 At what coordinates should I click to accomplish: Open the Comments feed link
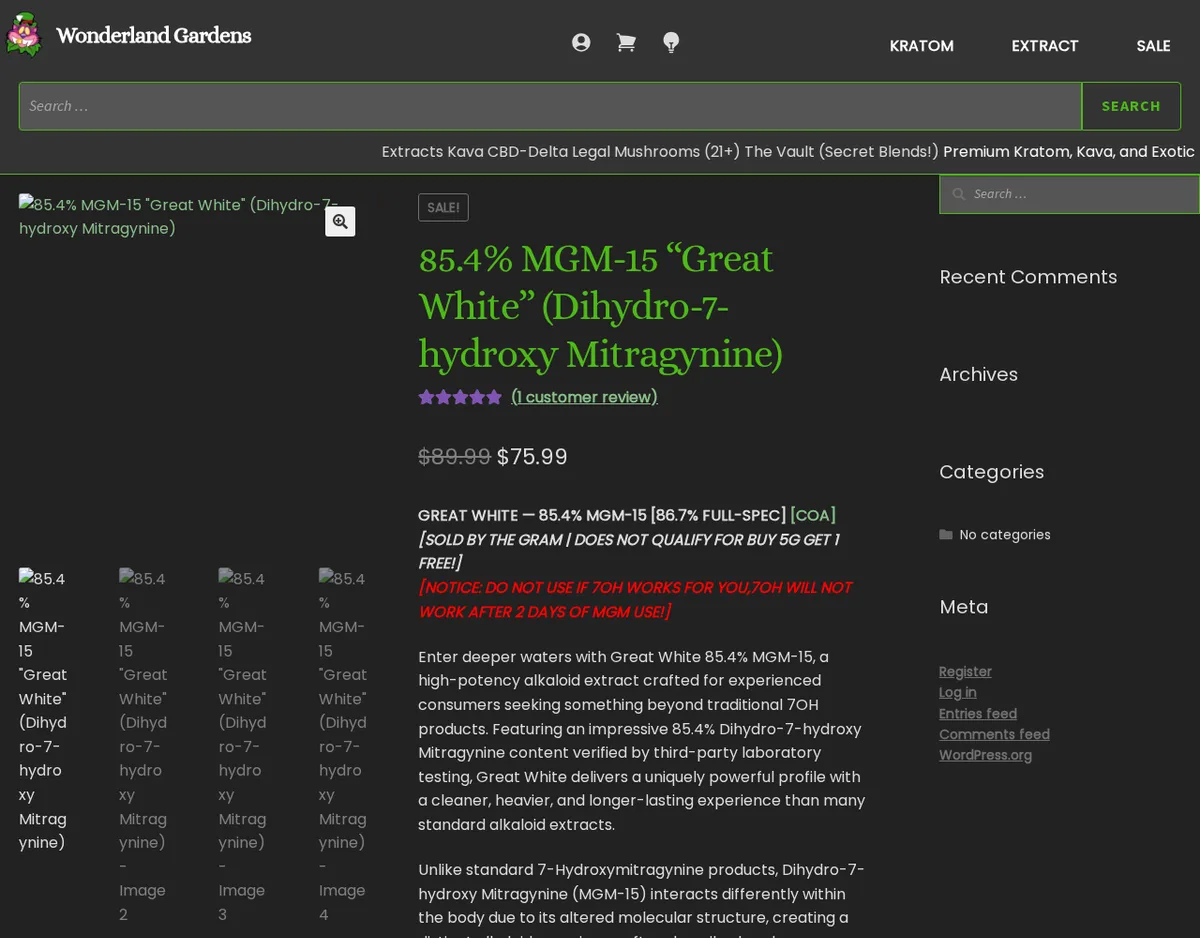pos(994,734)
